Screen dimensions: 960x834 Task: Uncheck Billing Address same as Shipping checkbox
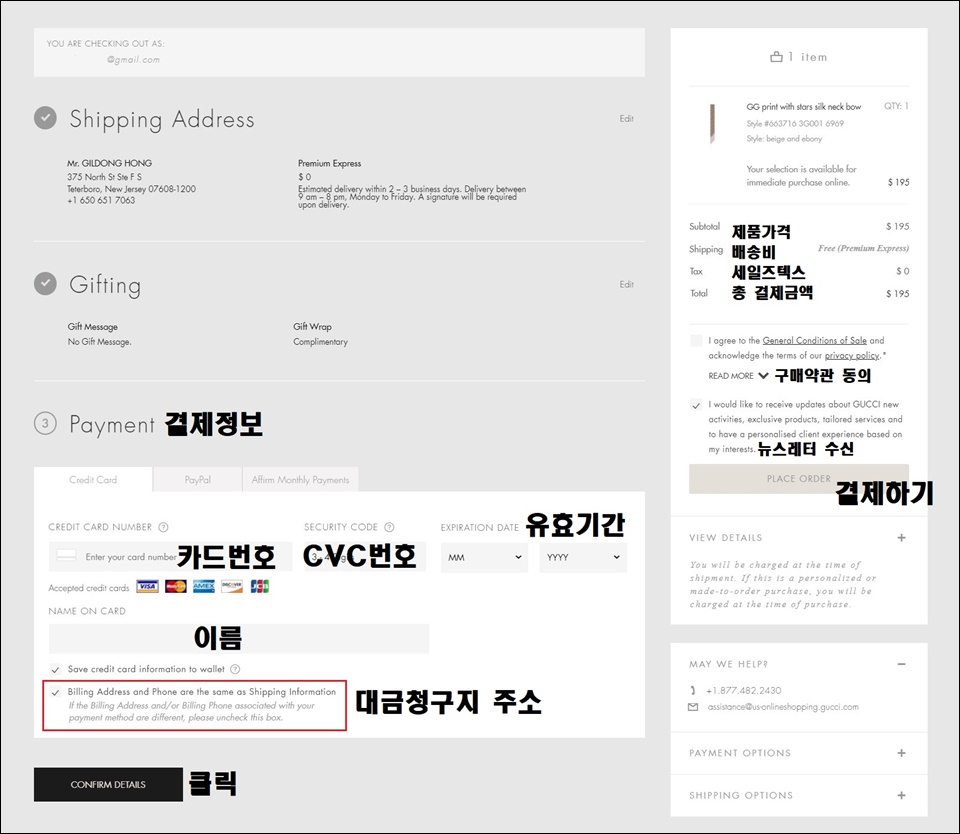tap(56, 692)
